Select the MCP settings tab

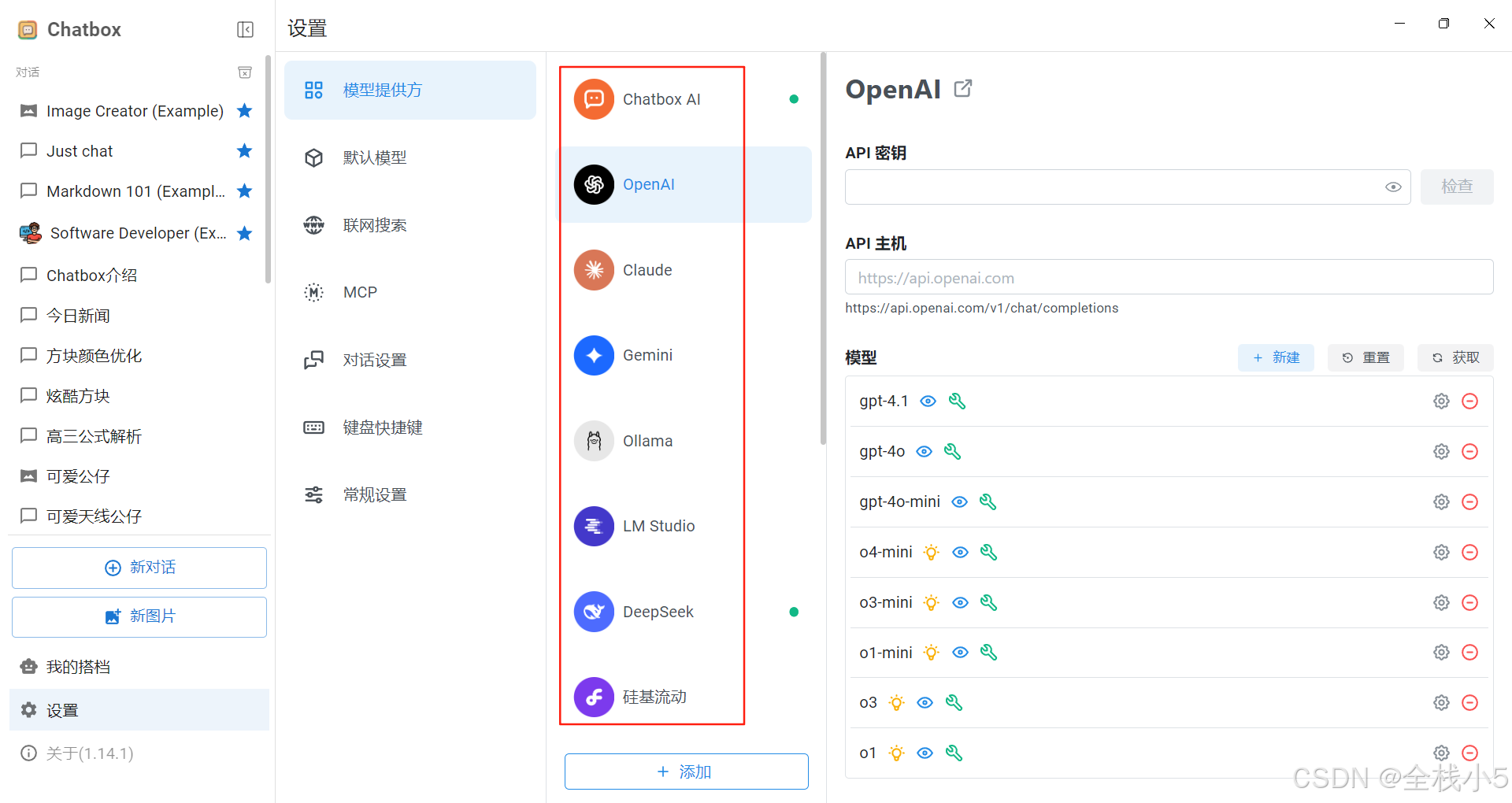click(x=409, y=292)
